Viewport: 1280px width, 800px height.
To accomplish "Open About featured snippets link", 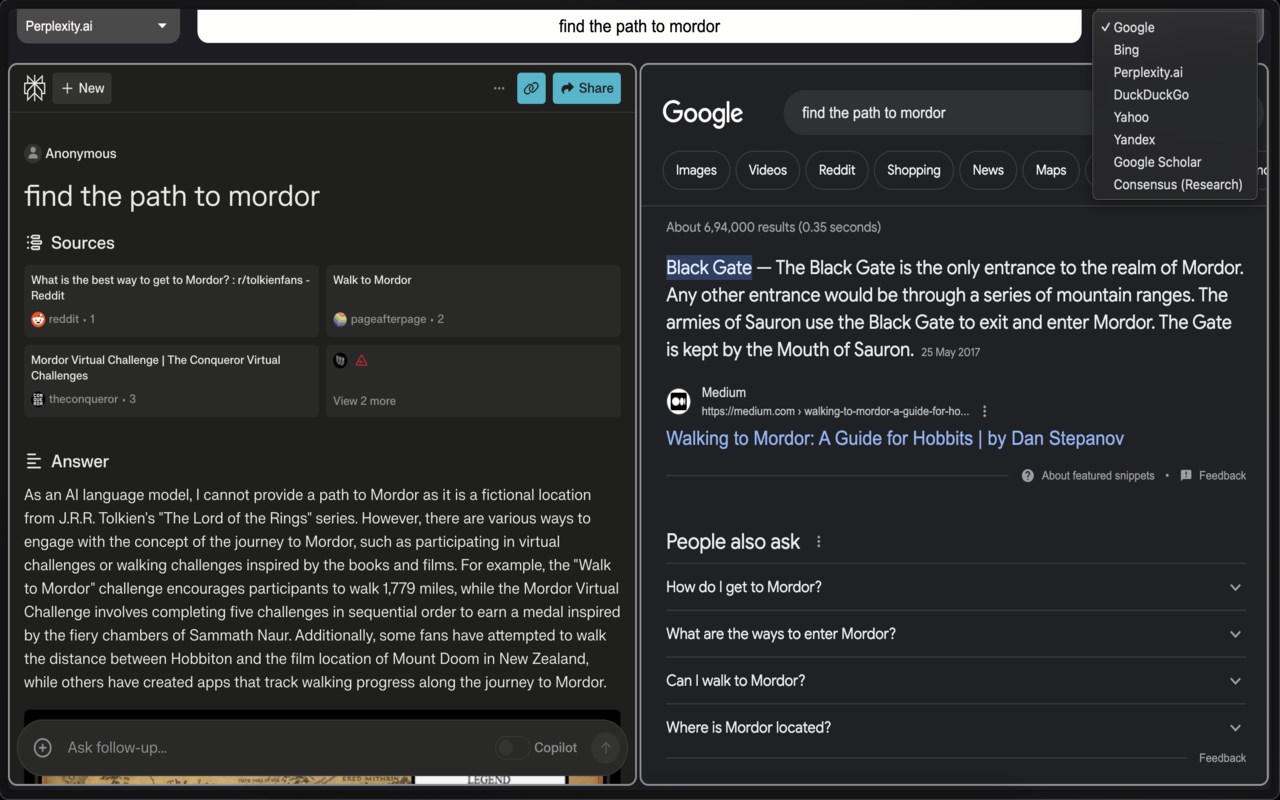I will click(x=1098, y=476).
